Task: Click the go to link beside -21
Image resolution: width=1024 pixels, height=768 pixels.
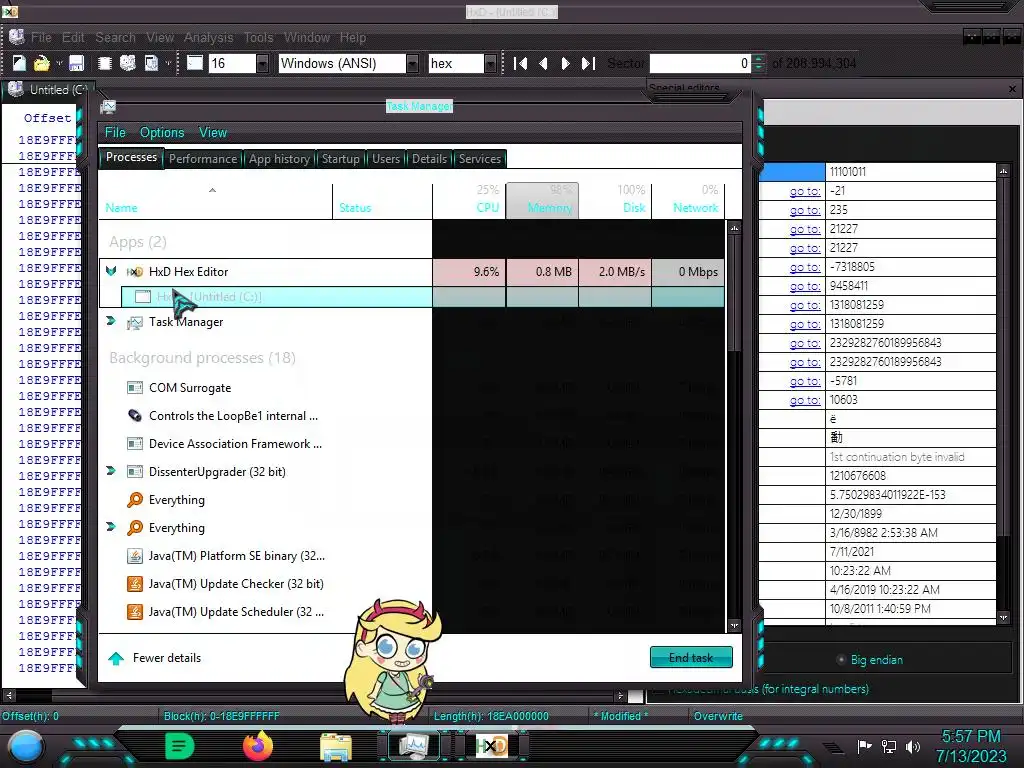Action: [x=805, y=191]
